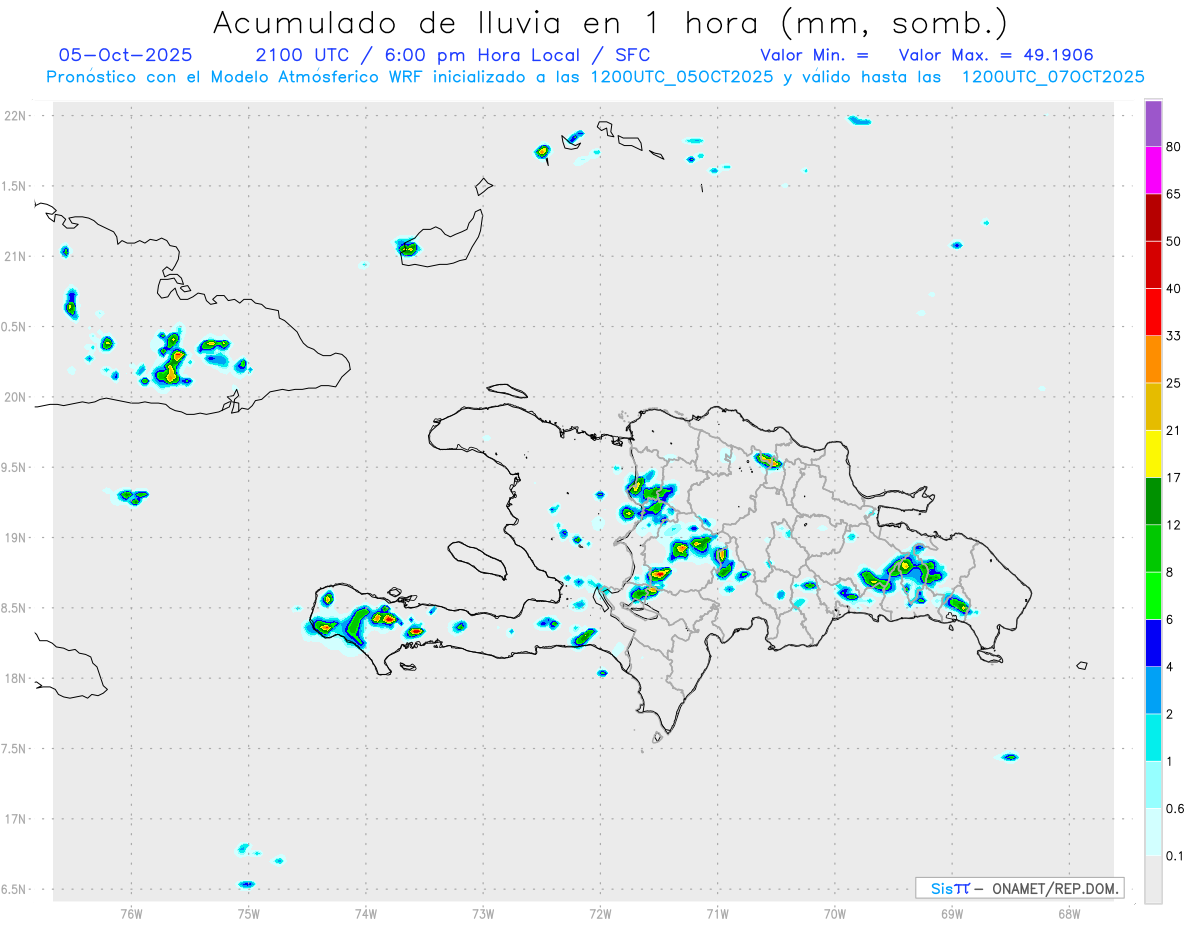Click the "Valor Max. = 49.1906" text
The image size is (1200, 927).
(996, 55)
